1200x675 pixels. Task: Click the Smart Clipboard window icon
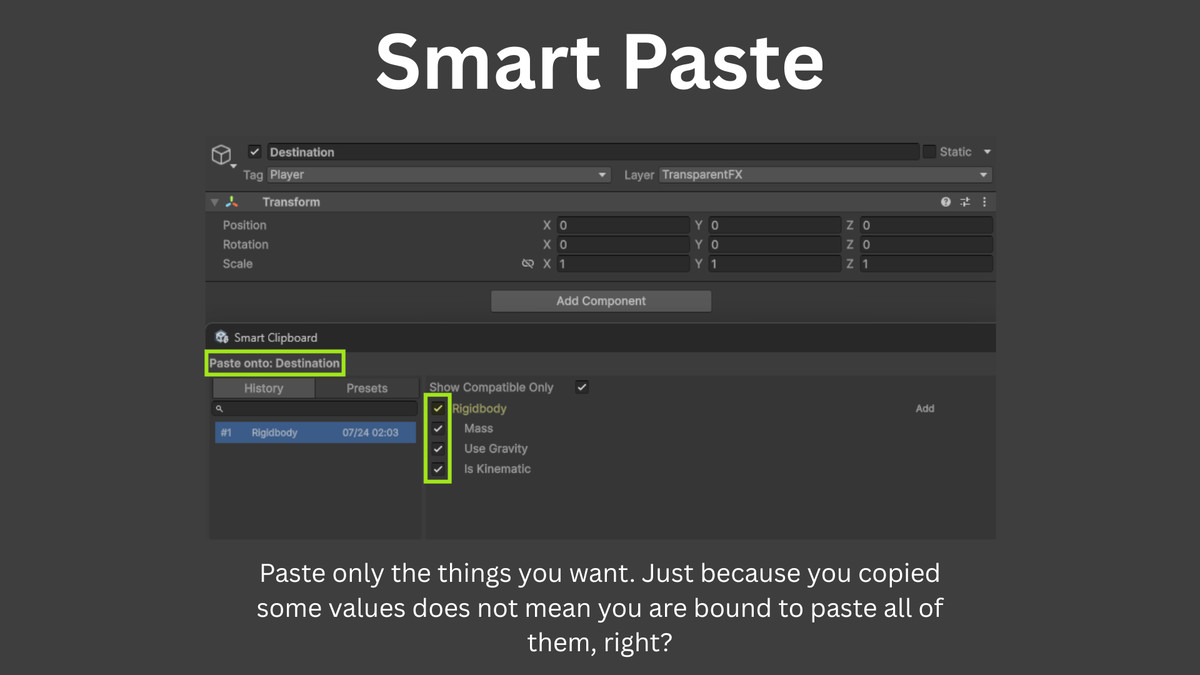[222, 338]
